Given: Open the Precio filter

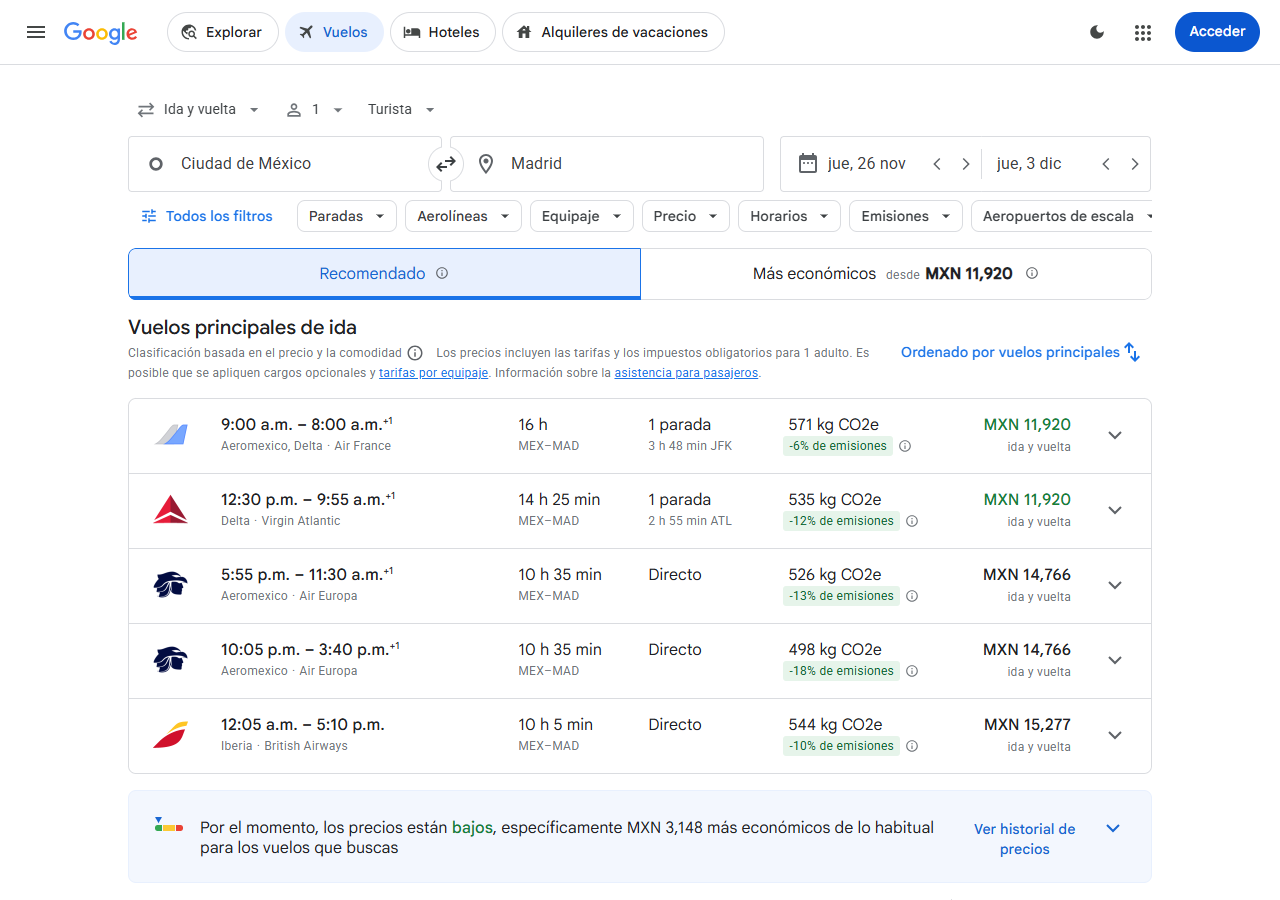Looking at the screenshot, I should point(686,216).
